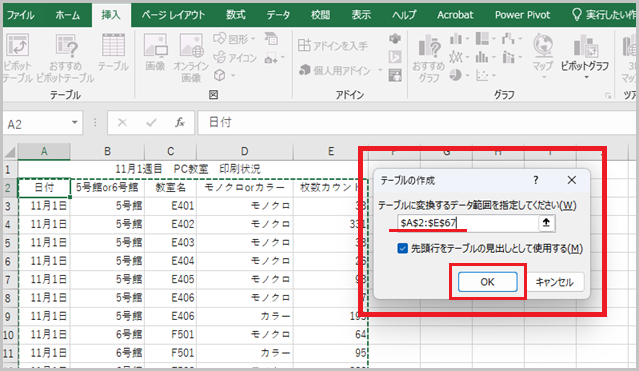Open My Add-ins (個人用アドイン)
This screenshot has width=639, height=371.
[x=335, y=70]
